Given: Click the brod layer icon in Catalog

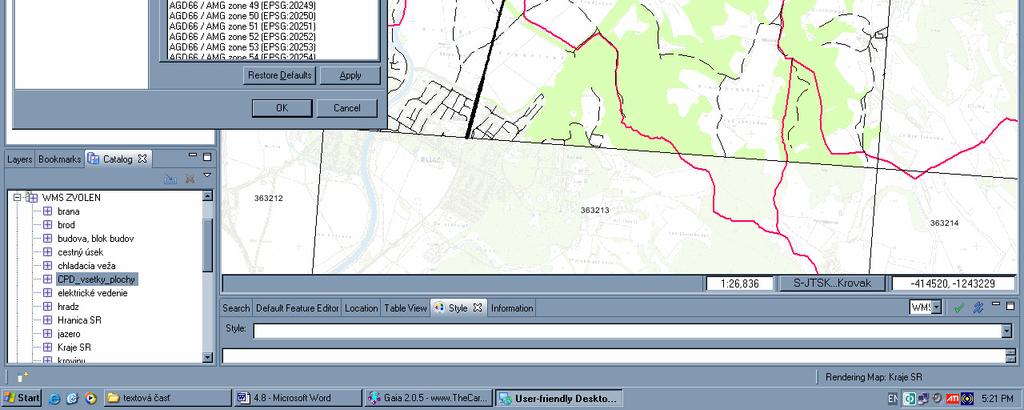Looking at the screenshot, I should (x=47, y=225).
